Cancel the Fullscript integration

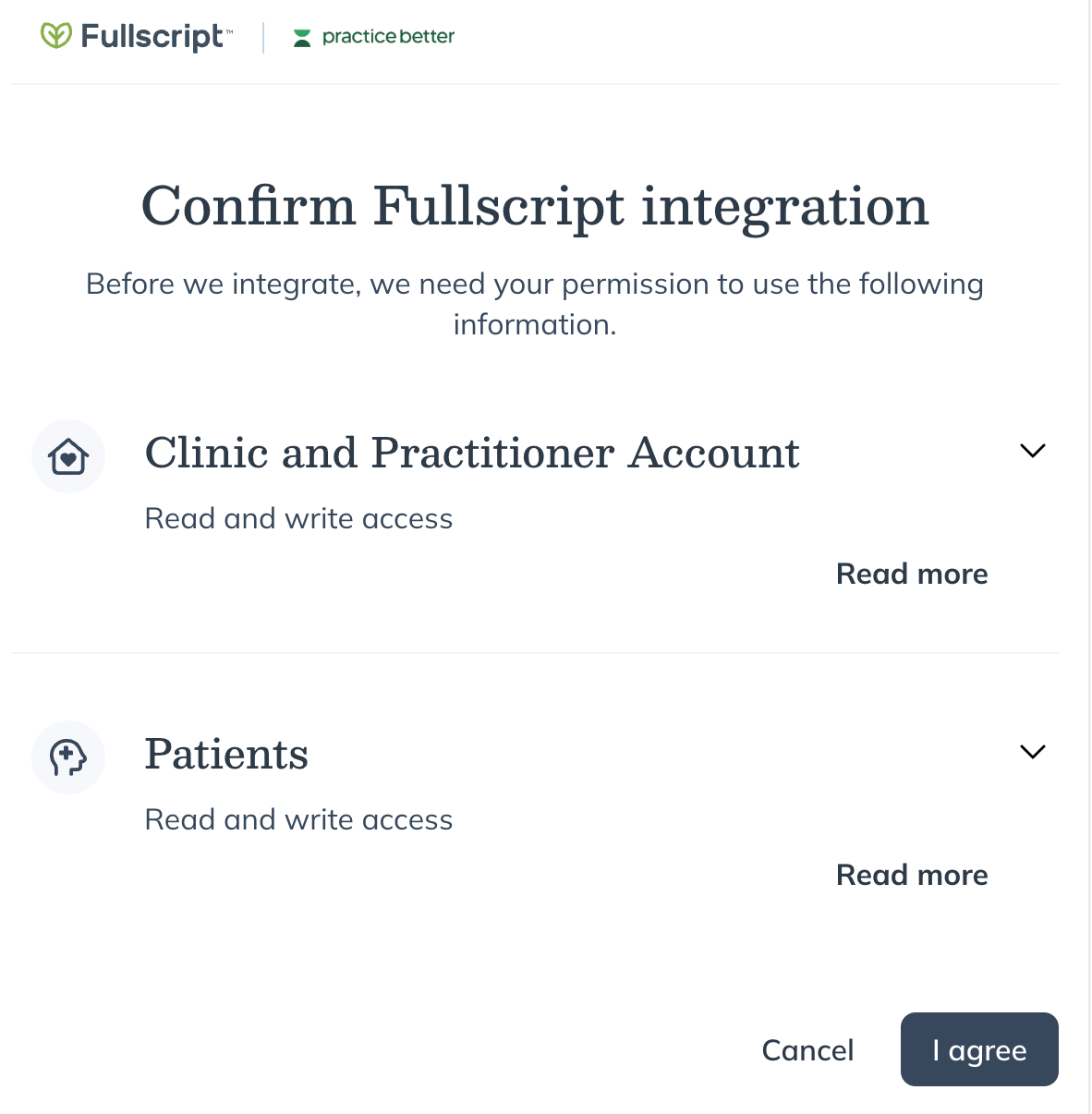807,1050
